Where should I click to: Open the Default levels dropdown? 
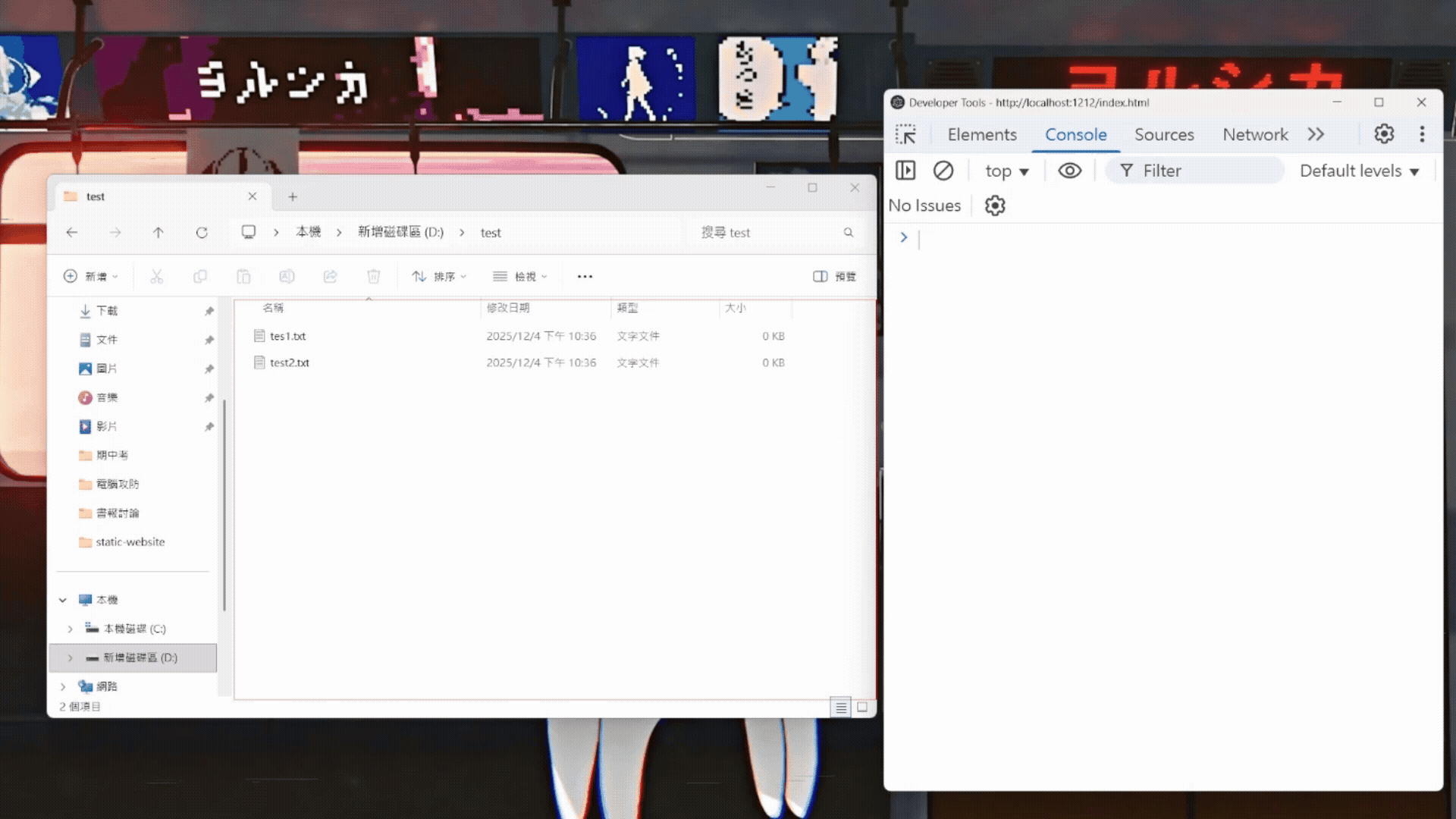[x=1358, y=171]
